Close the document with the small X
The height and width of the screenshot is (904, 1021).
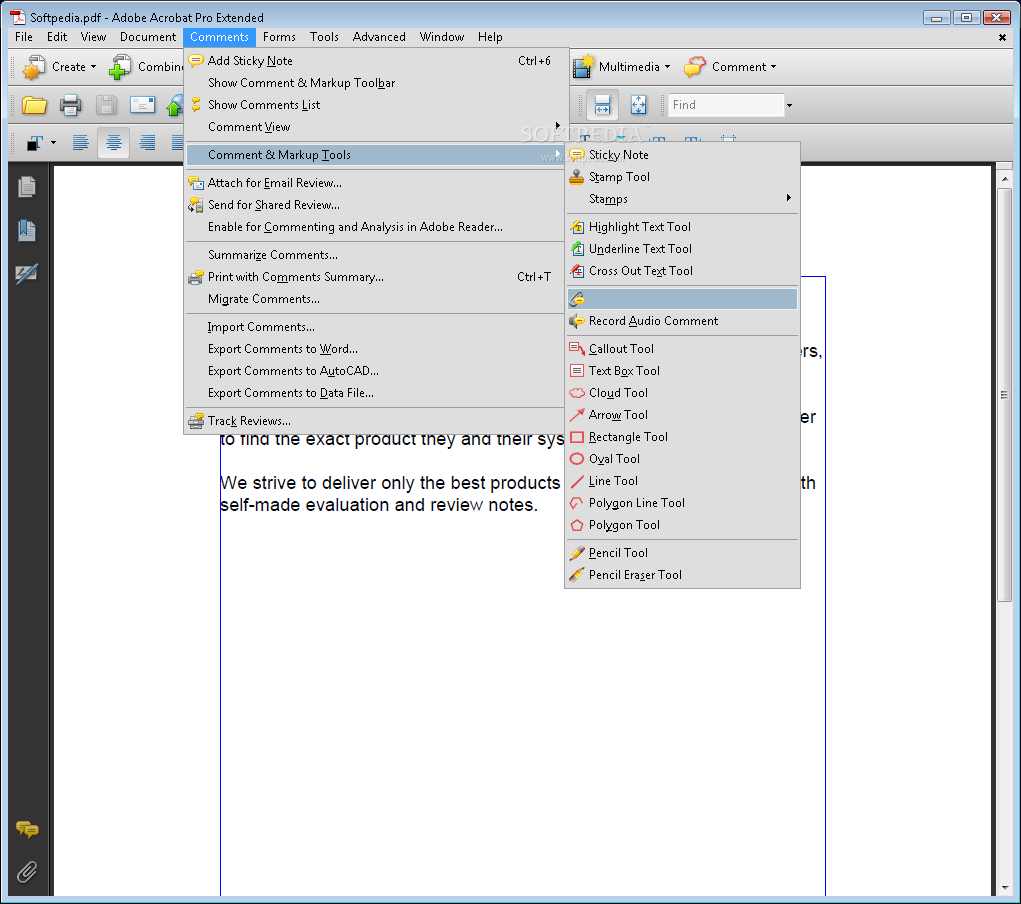tap(1002, 38)
